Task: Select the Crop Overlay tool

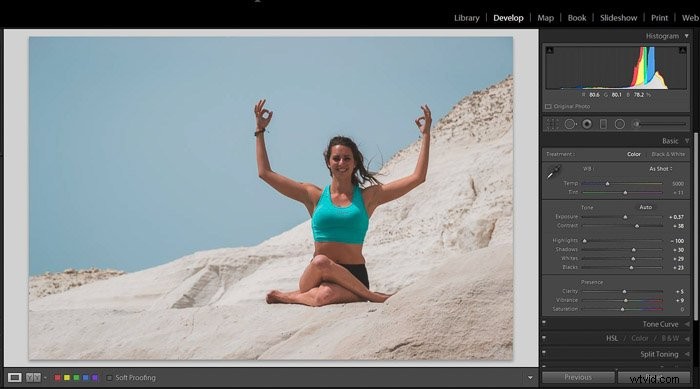Action: coord(553,124)
